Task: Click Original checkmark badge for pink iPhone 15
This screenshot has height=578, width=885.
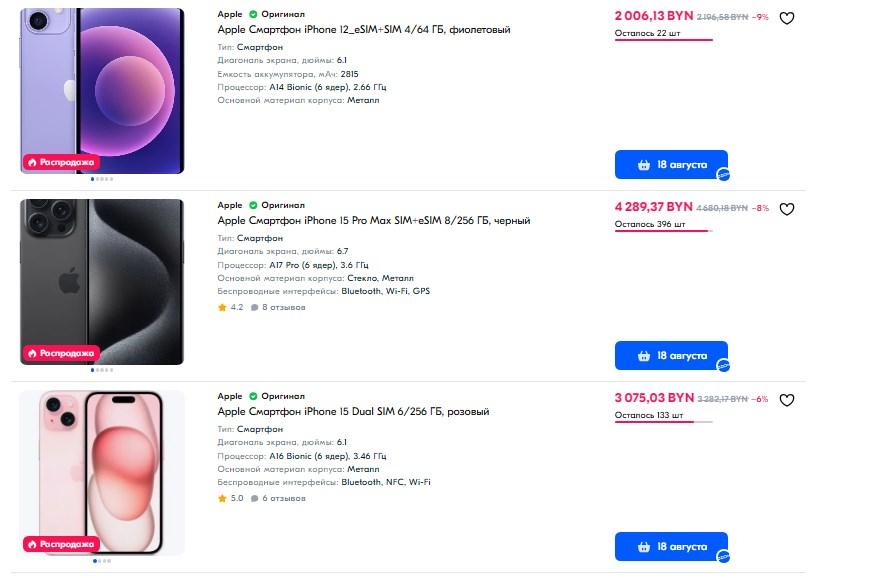Action: coord(253,396)
